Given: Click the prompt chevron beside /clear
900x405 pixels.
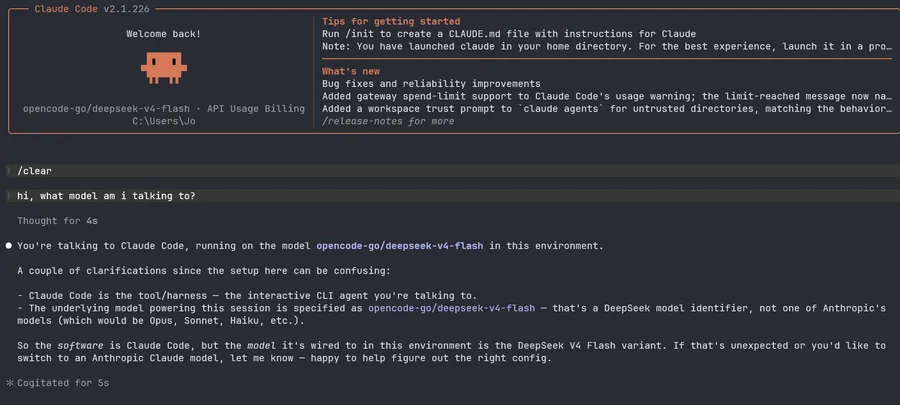Looking at the screenshot, I should click(9, 171).
